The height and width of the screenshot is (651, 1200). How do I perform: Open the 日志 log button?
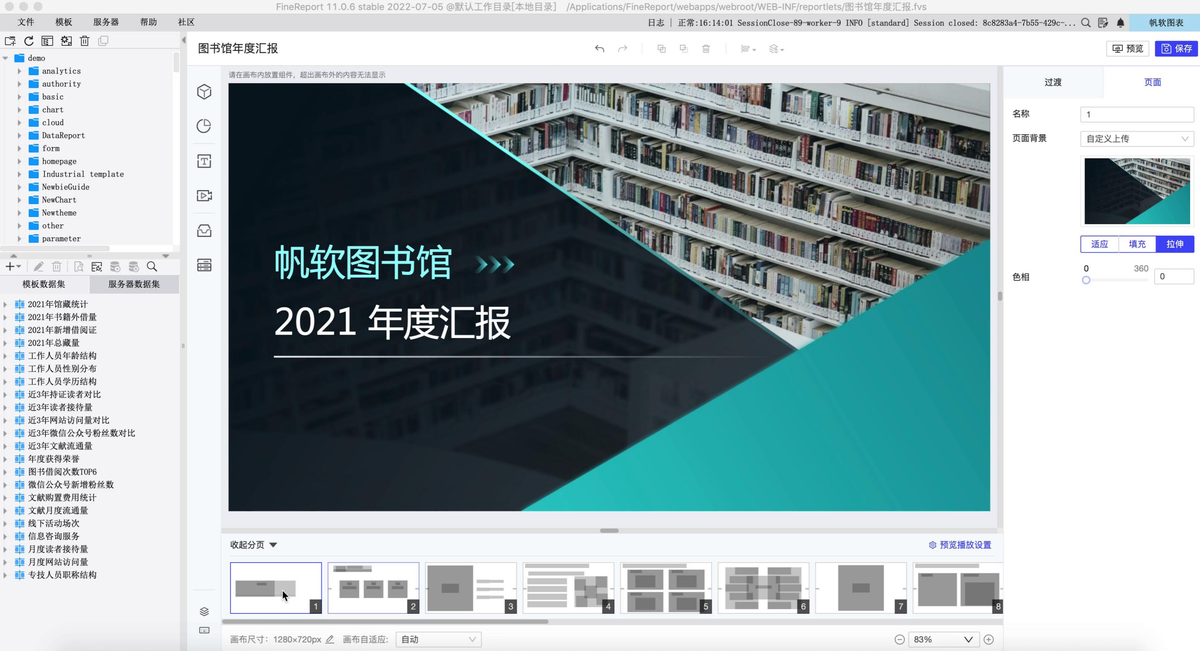coord(655,22)
